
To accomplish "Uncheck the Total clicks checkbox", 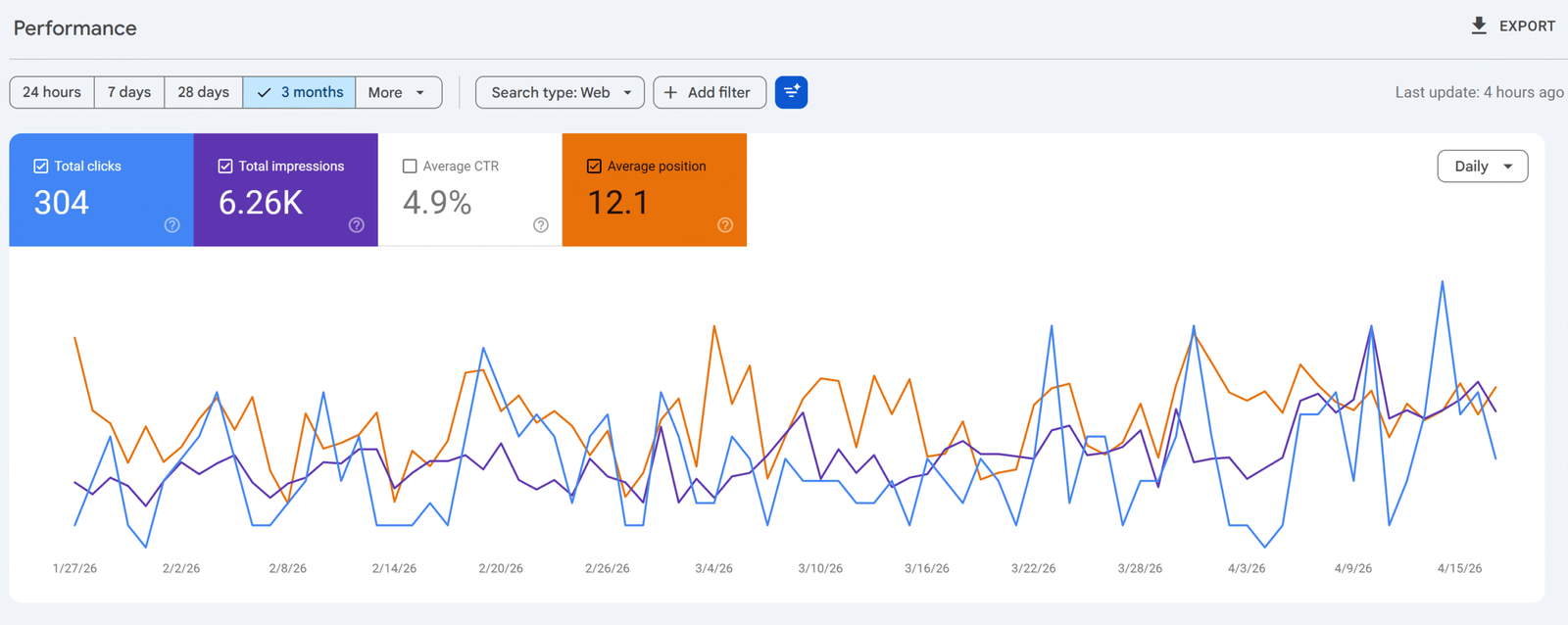I will coord(41,167).
